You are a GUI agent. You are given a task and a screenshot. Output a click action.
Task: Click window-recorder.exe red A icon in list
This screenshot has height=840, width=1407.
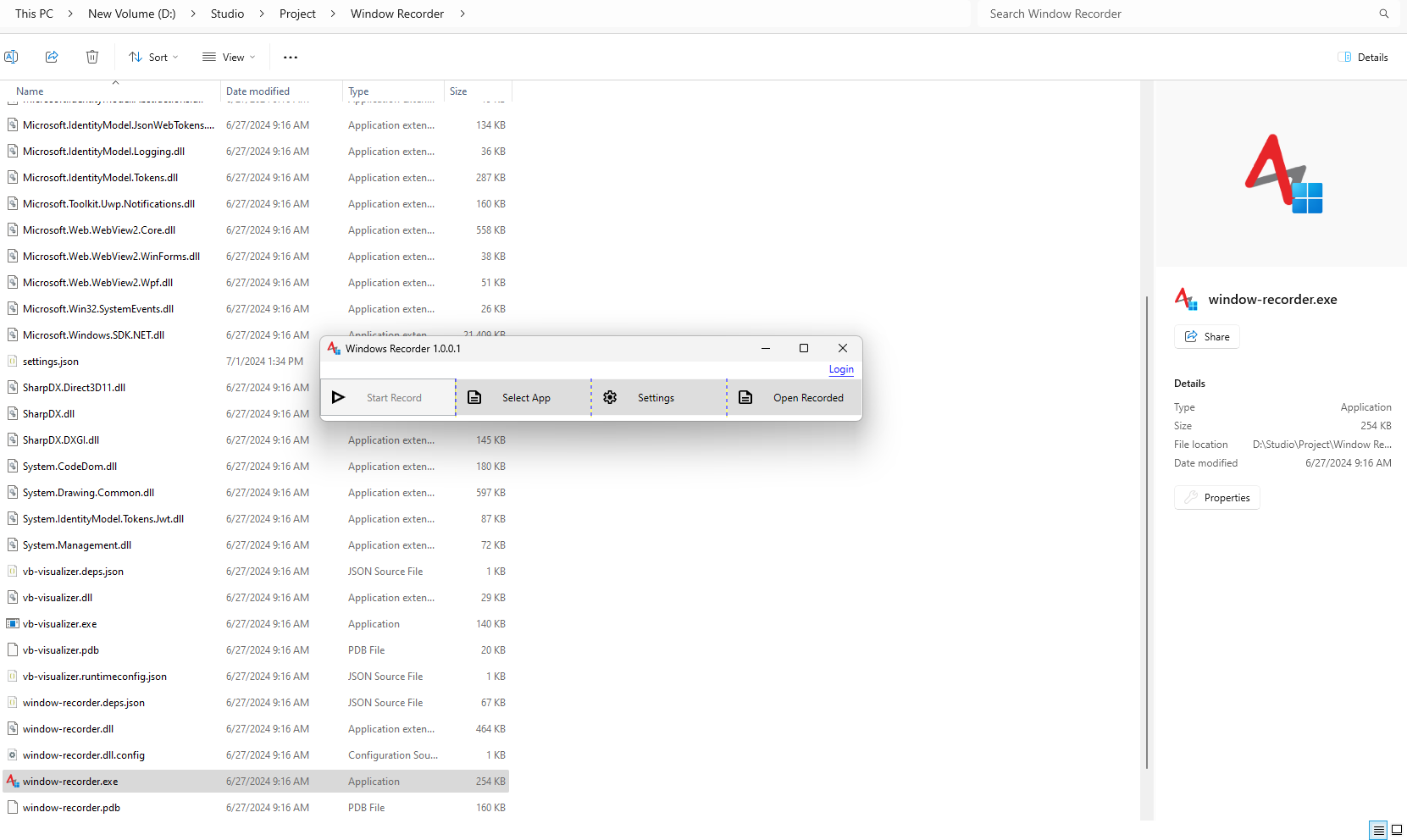click(13, 781)
